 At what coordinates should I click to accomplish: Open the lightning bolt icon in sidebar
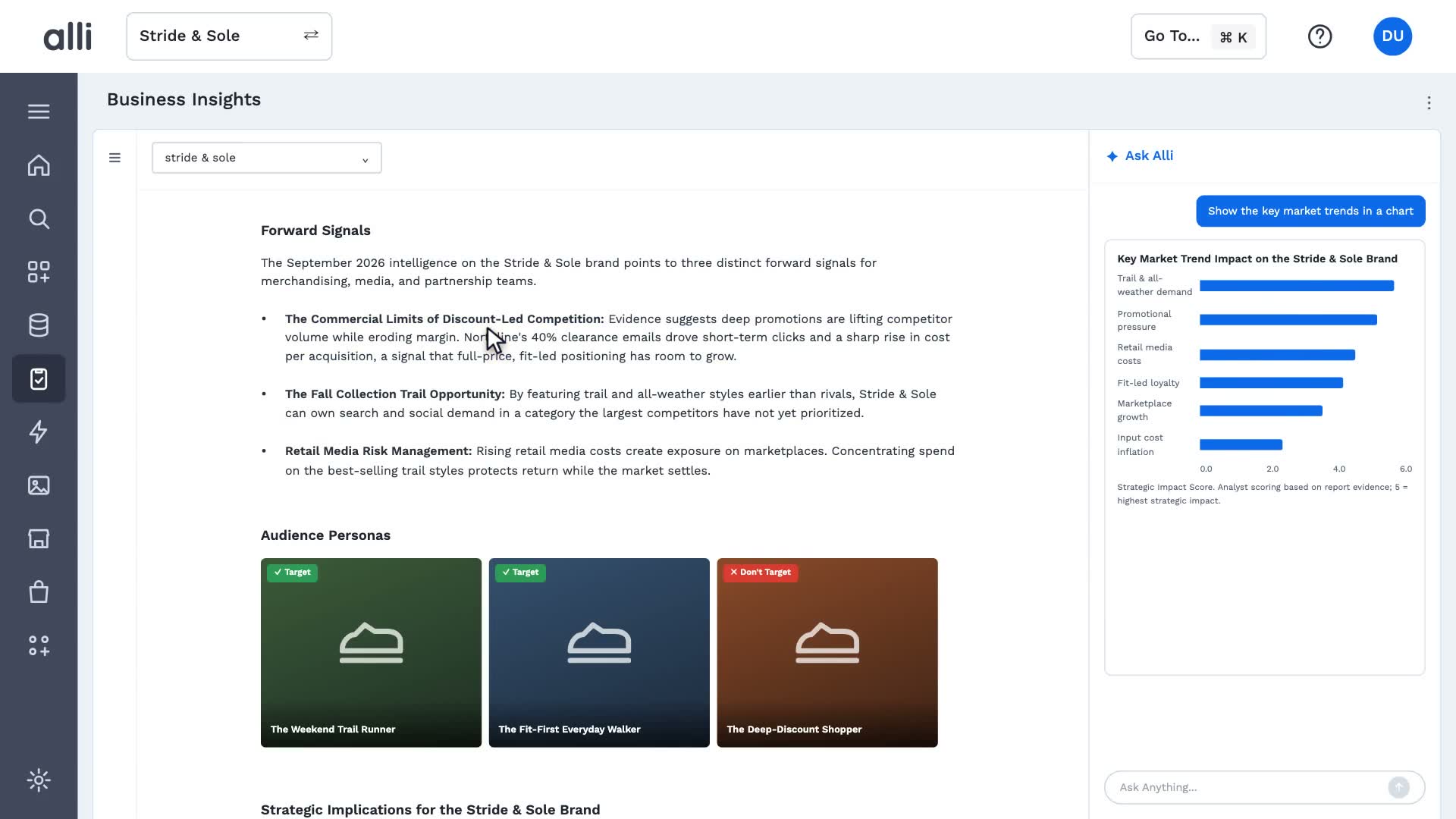(x=39, y=432)
